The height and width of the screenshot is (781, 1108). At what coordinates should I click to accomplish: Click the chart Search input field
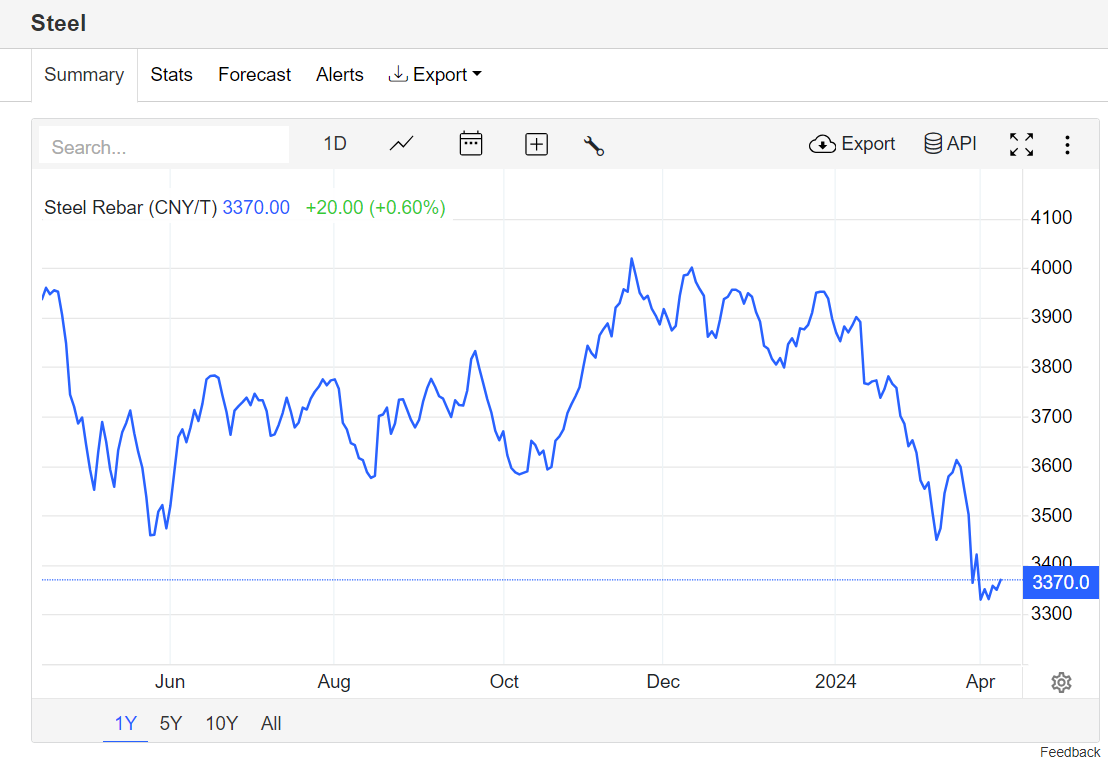pyautogui.click(x=164, y=147)
